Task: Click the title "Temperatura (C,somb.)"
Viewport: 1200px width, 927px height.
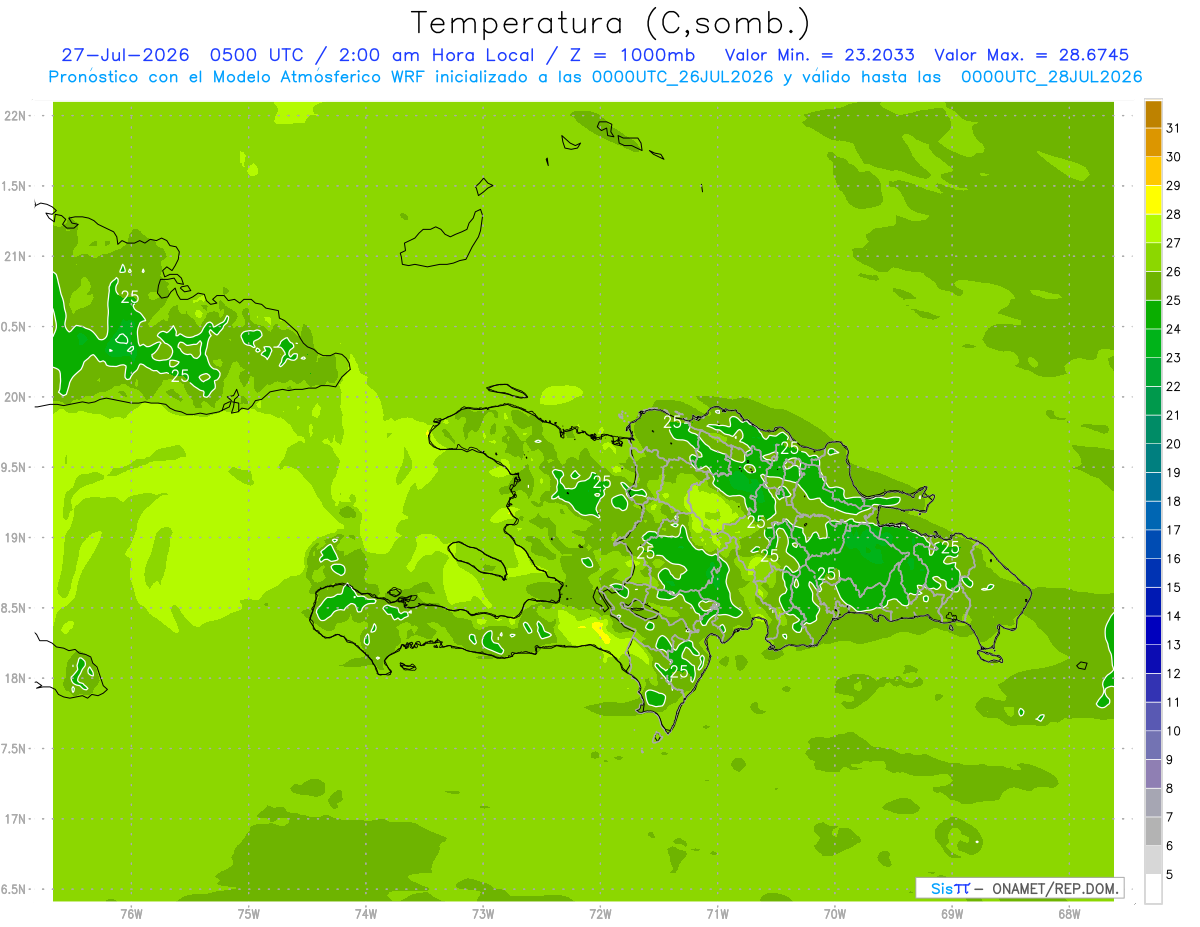Action: tap(611, 23)
